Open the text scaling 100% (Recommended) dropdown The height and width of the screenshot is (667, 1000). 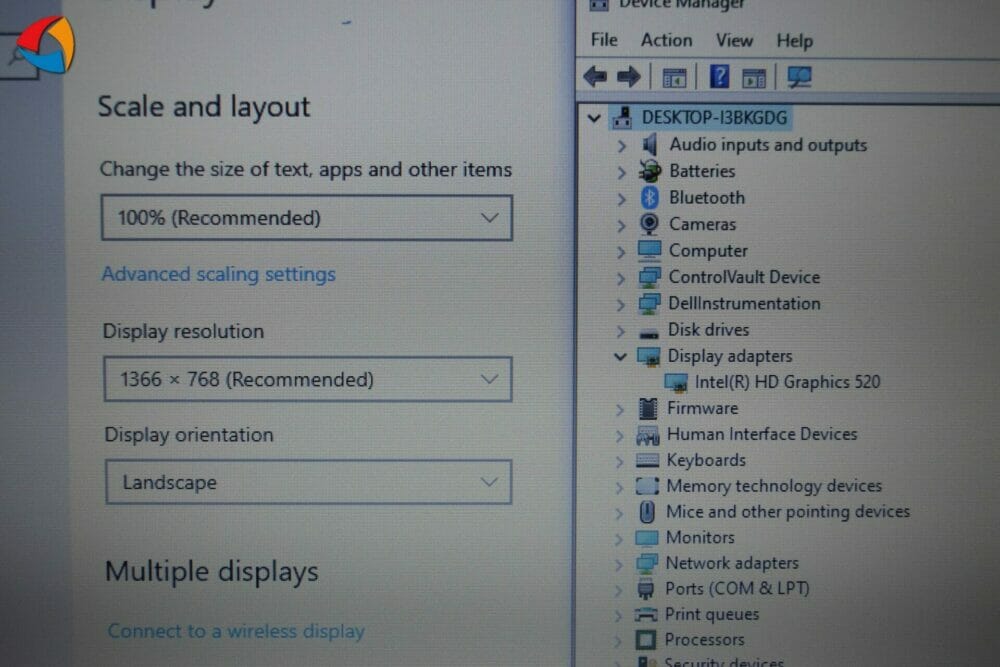[x=307, y=218]
